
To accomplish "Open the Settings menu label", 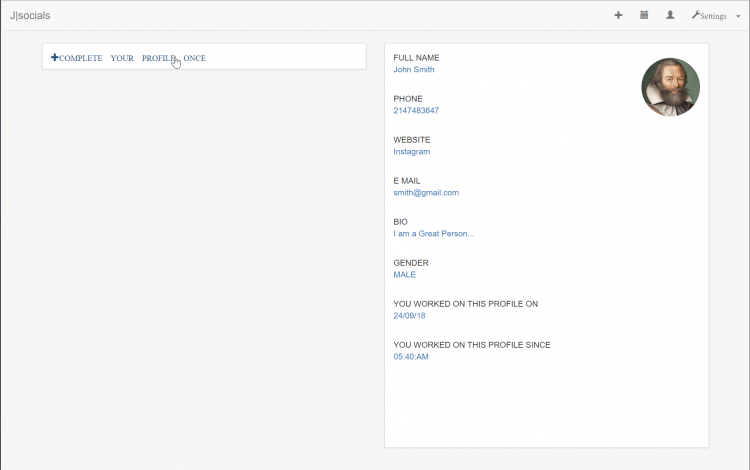I will [x=713, y=16].
